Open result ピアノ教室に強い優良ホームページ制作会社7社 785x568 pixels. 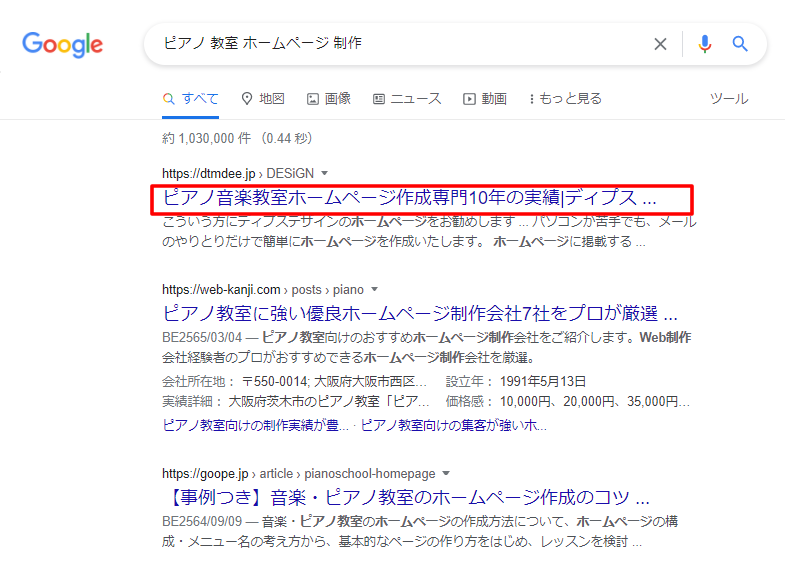click(420, 314)
